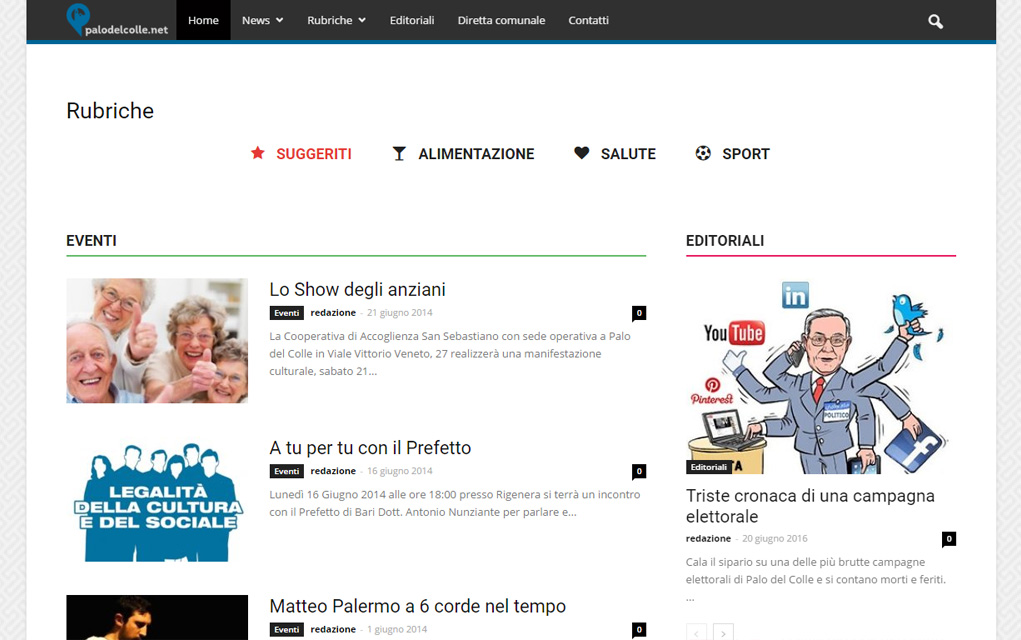Open comment count for Triste cronaca editorial

(x=949, y=539)
